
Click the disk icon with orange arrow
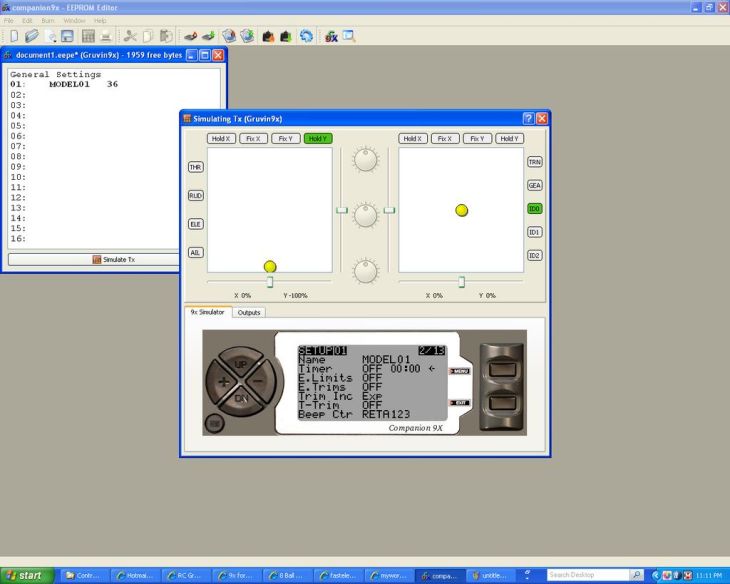(229, 36)
